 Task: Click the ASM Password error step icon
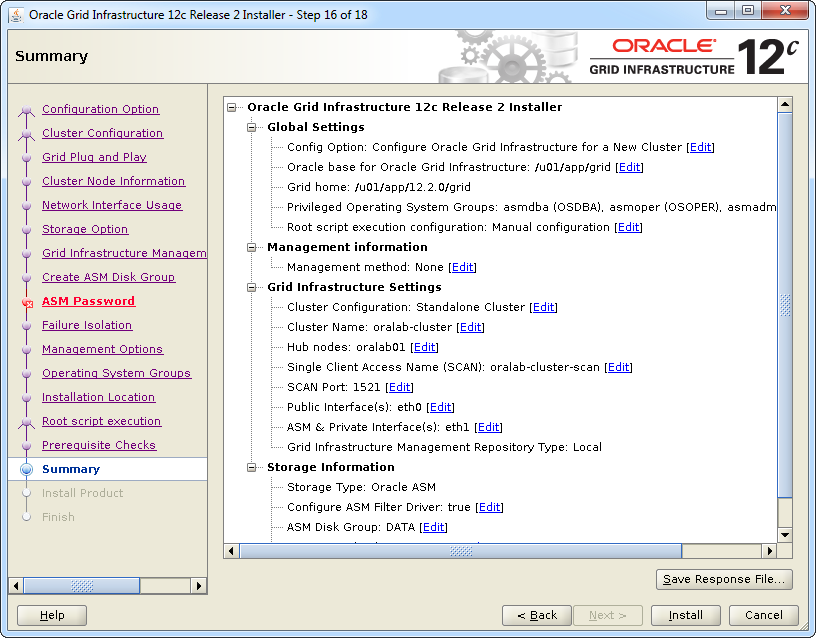click(27, 302)
